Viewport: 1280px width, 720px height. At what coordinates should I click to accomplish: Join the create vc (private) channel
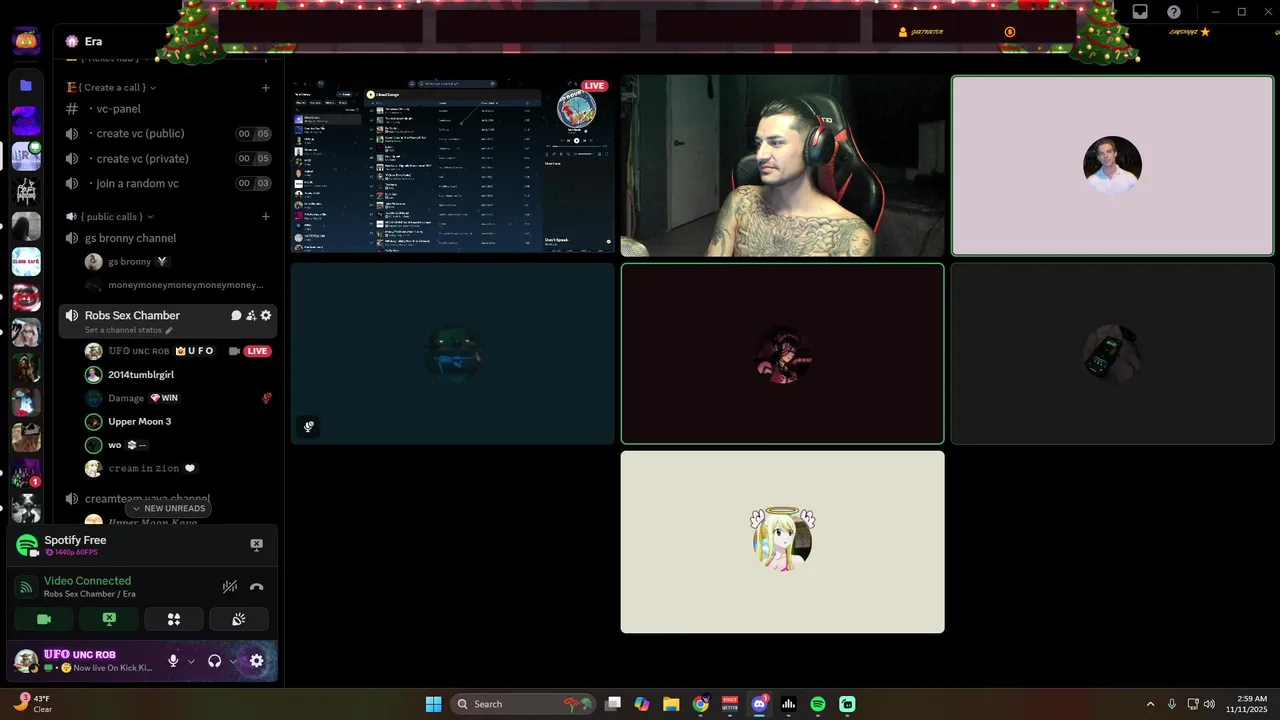coord(168,159)
